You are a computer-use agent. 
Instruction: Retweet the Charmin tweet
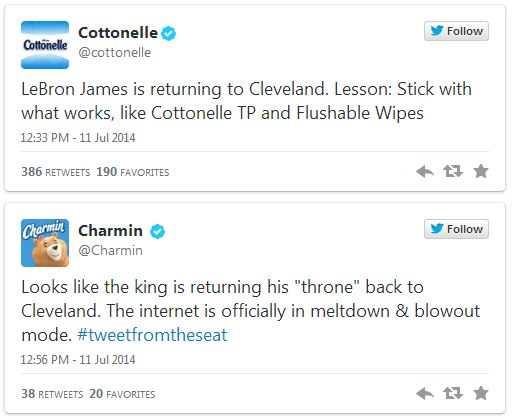click(453, 393)
